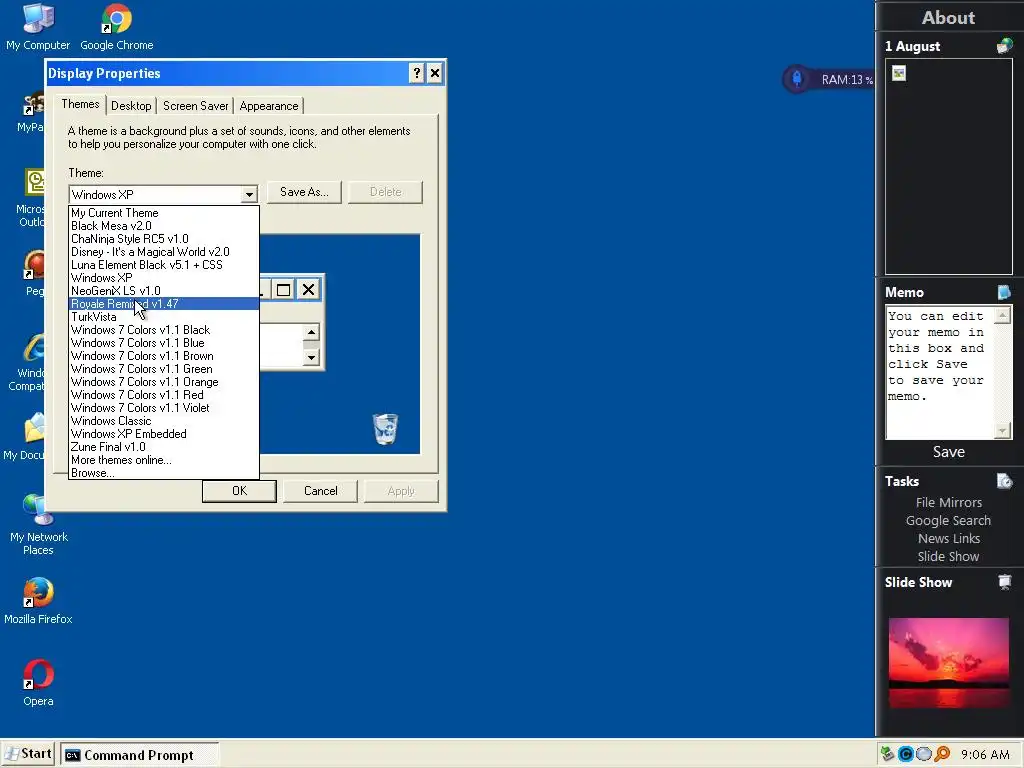Close the Display Properties dialog
The image size is (1024, 768).
pos(435,73)
